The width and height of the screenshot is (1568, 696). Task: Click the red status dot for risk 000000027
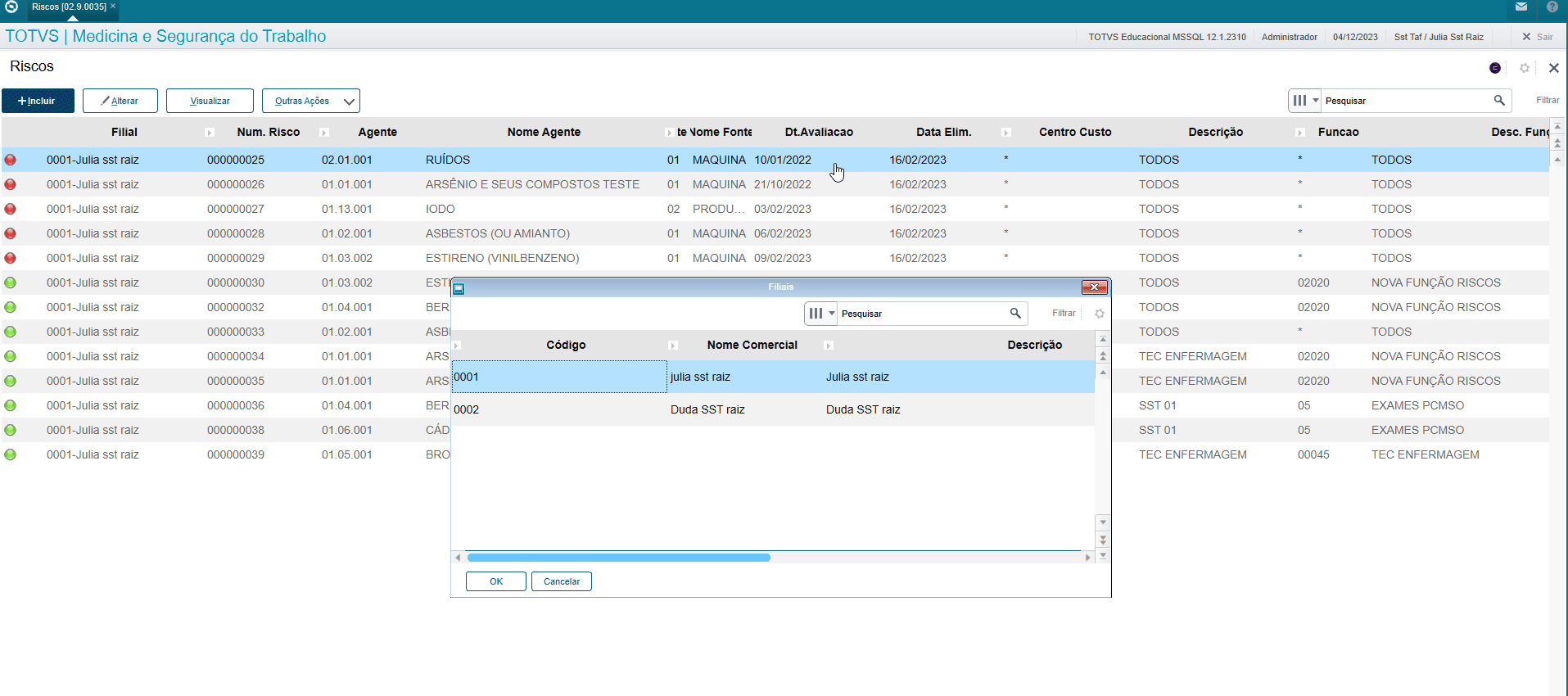point(11,209)
